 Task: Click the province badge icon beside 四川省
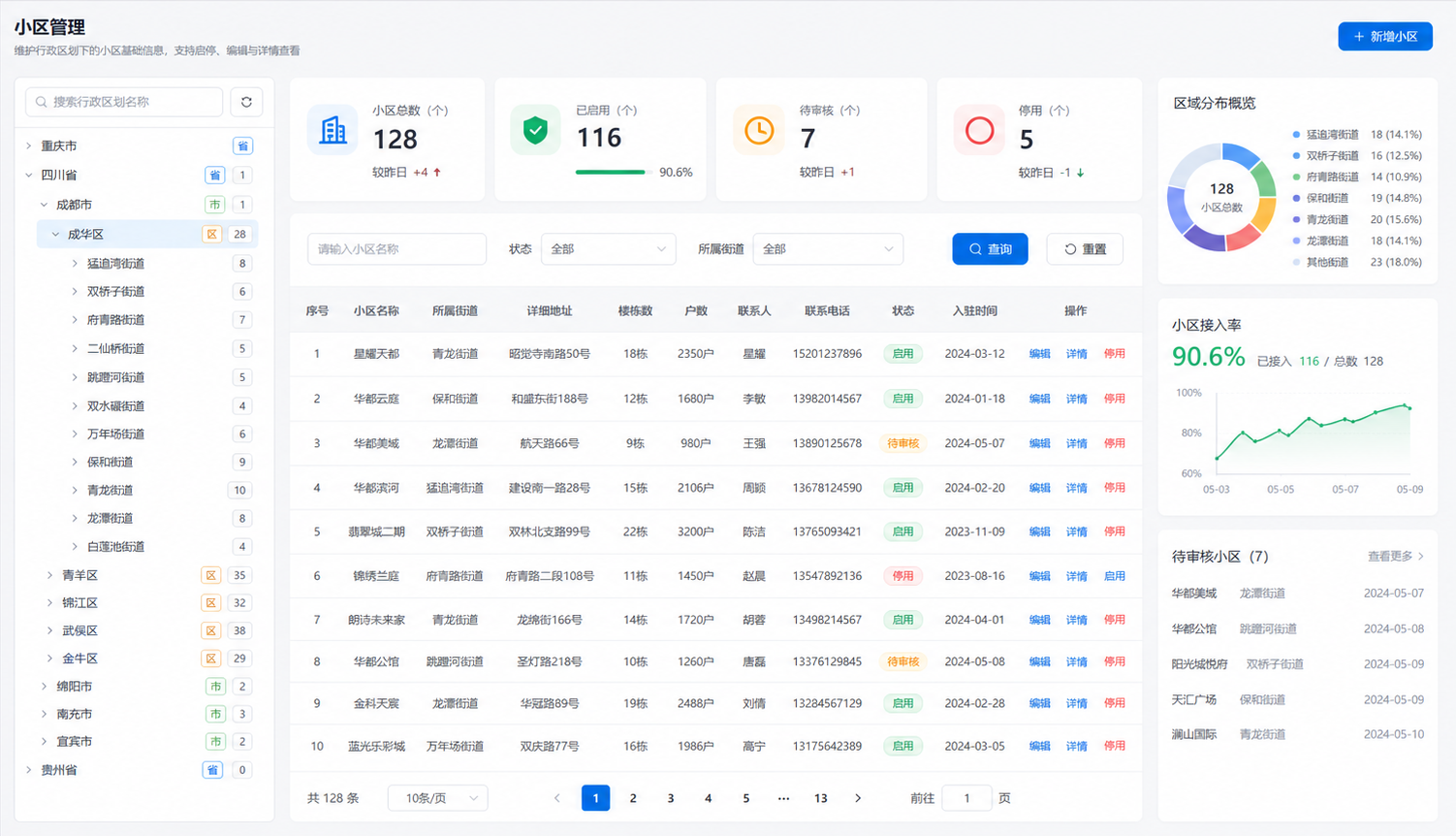214,176
